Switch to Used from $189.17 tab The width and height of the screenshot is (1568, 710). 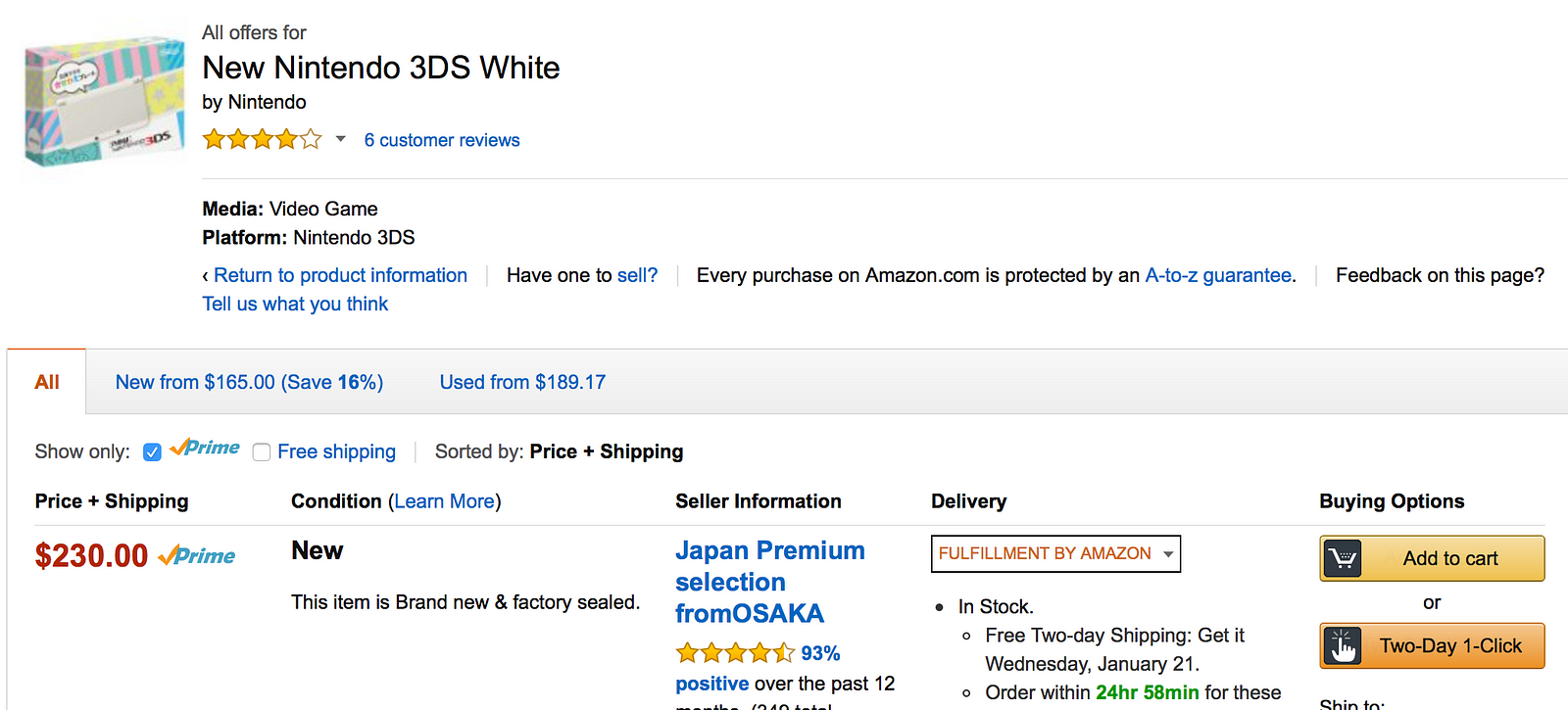522,382
